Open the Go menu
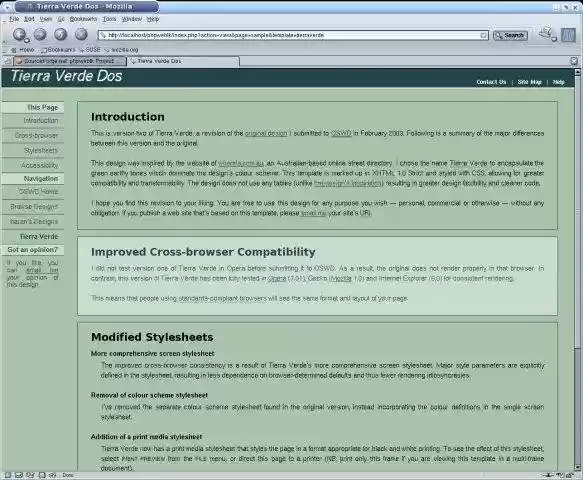This screenshot has height=480, width=583. 61,19
